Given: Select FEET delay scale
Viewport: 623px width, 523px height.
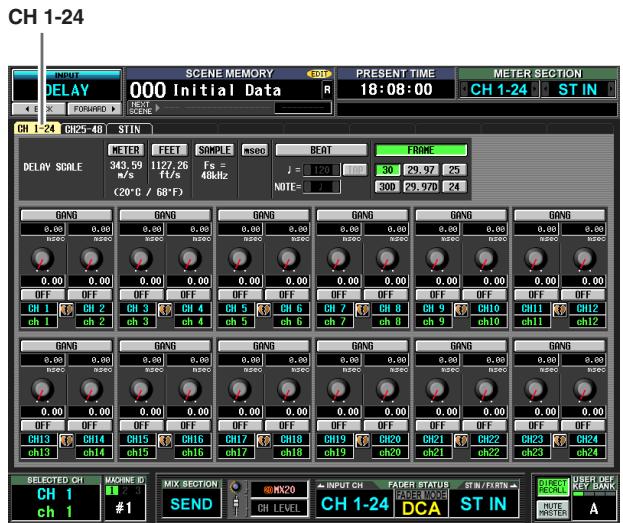Looking at the screenshot, I should [170, 150].
